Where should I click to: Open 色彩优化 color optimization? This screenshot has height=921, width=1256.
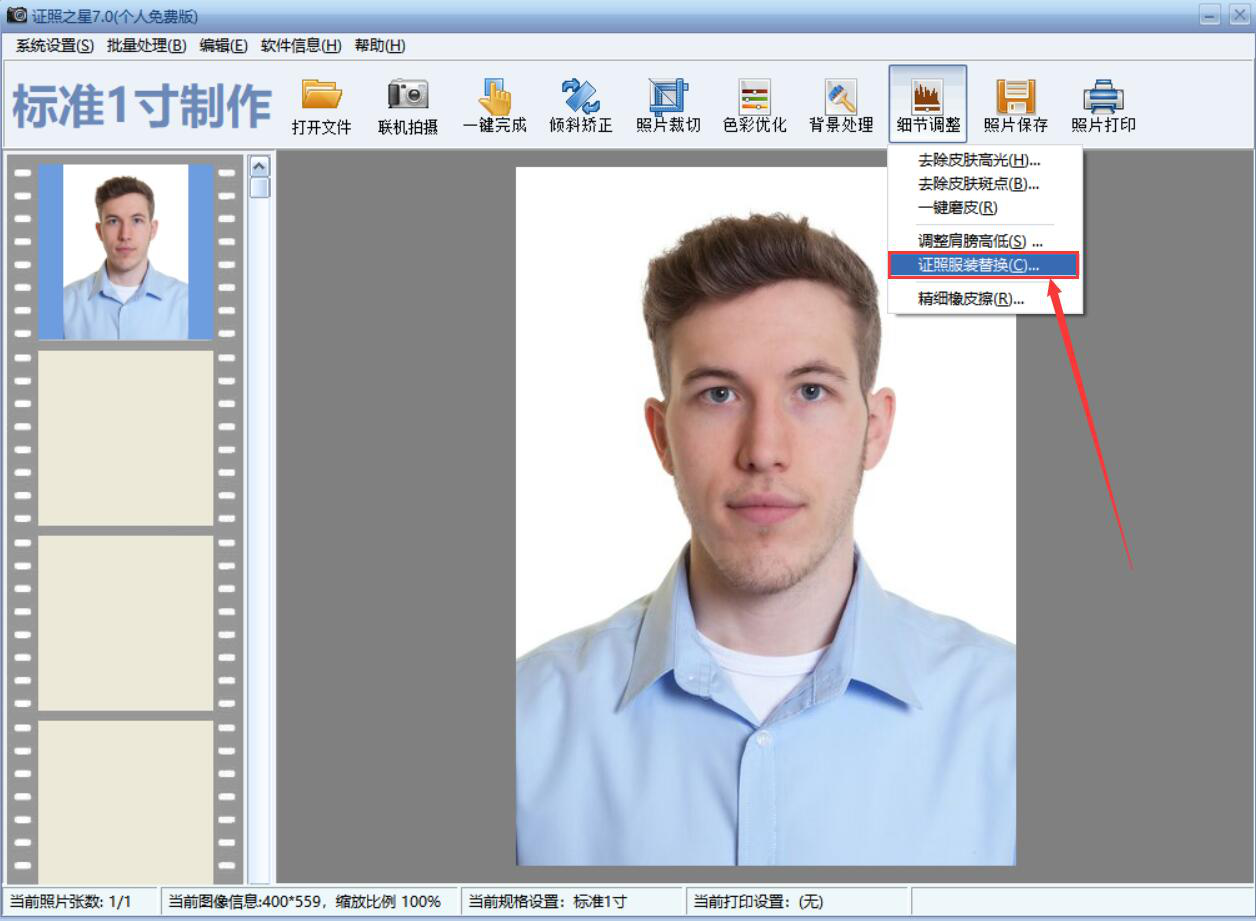click(755, 105)
